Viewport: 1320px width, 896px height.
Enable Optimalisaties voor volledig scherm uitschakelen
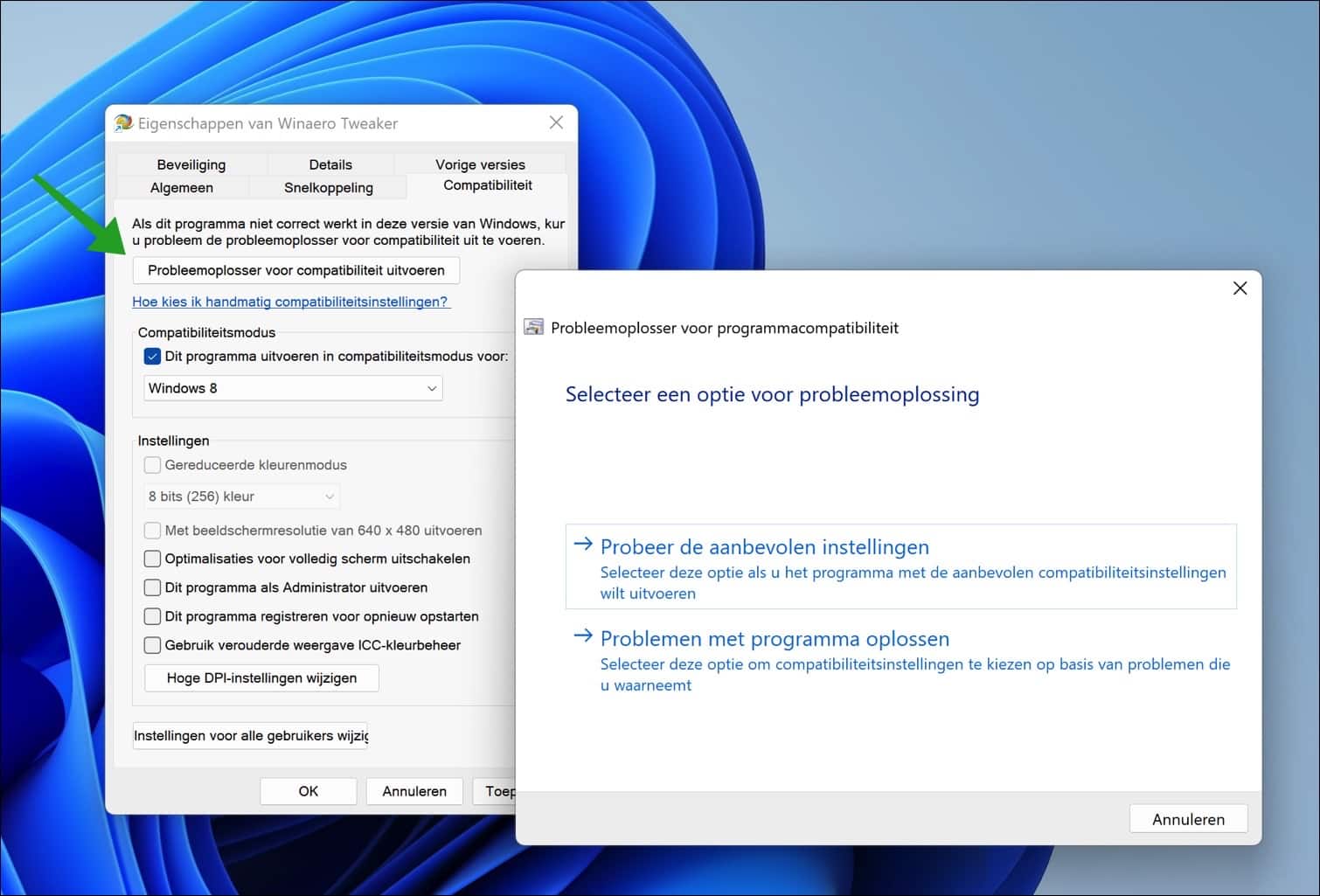point(152,559)
